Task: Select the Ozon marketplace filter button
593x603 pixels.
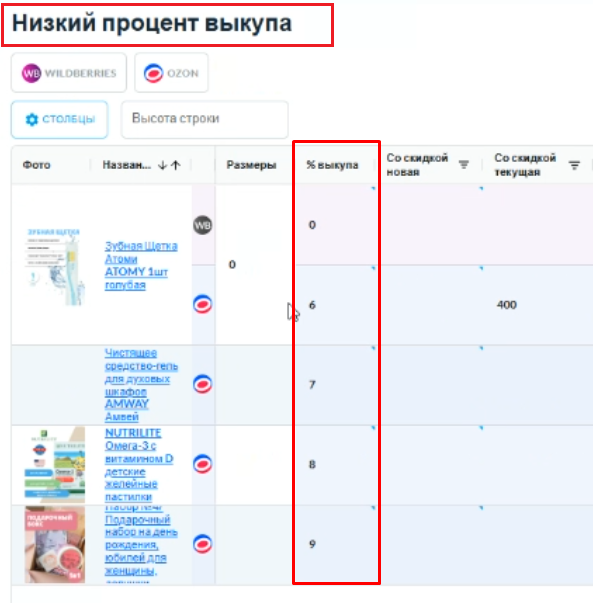Action: click(x=172, y=73)
